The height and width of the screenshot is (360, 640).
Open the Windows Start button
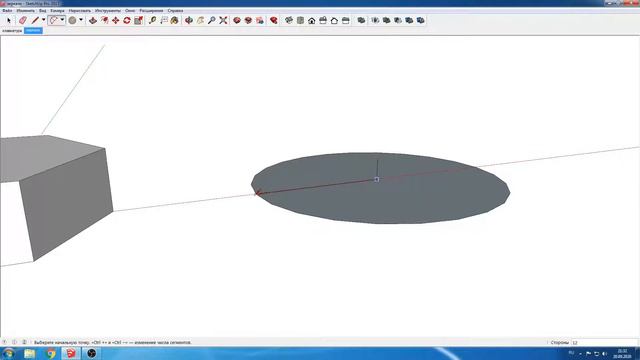pos(9,353)
